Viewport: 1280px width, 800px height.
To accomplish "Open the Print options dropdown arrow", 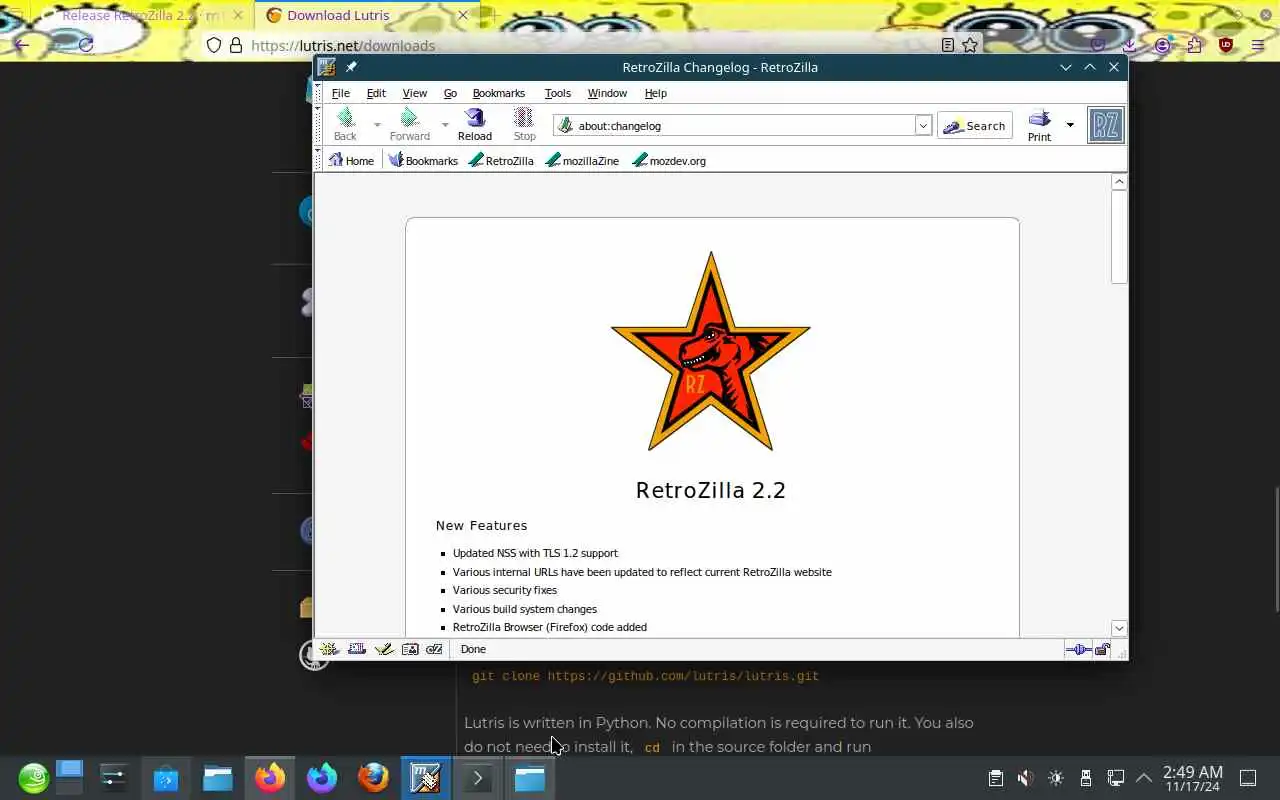I will point(1069,125).
